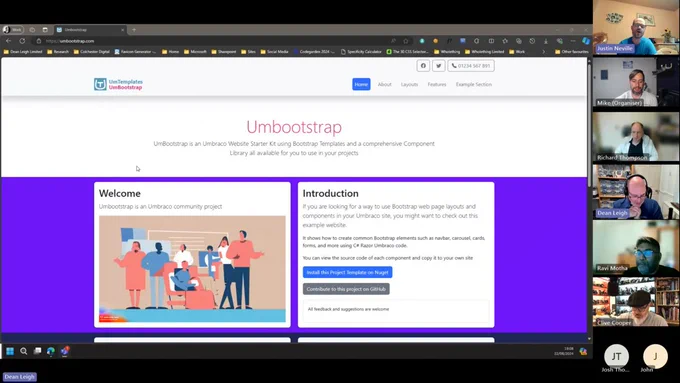Screen dimensions: 680x383
Task: Select Justin Neville's video tile
Action: (636, 27)
